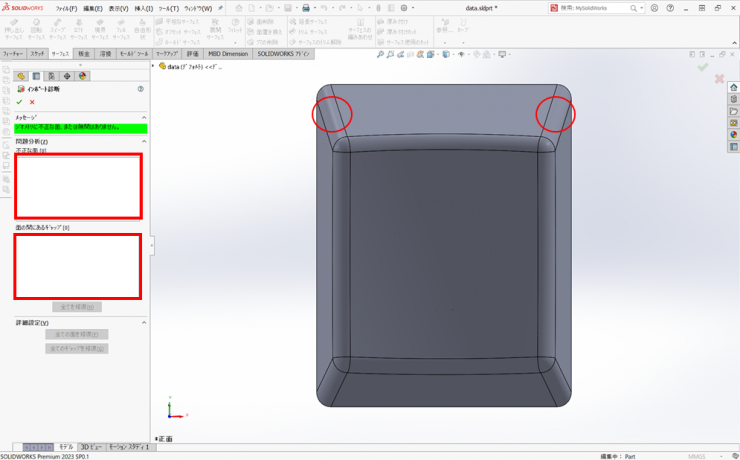This screenshot has width=740, height=460.
Task: Open the DisplayManager colored sphere tab
Action: [x=82, y=76]
